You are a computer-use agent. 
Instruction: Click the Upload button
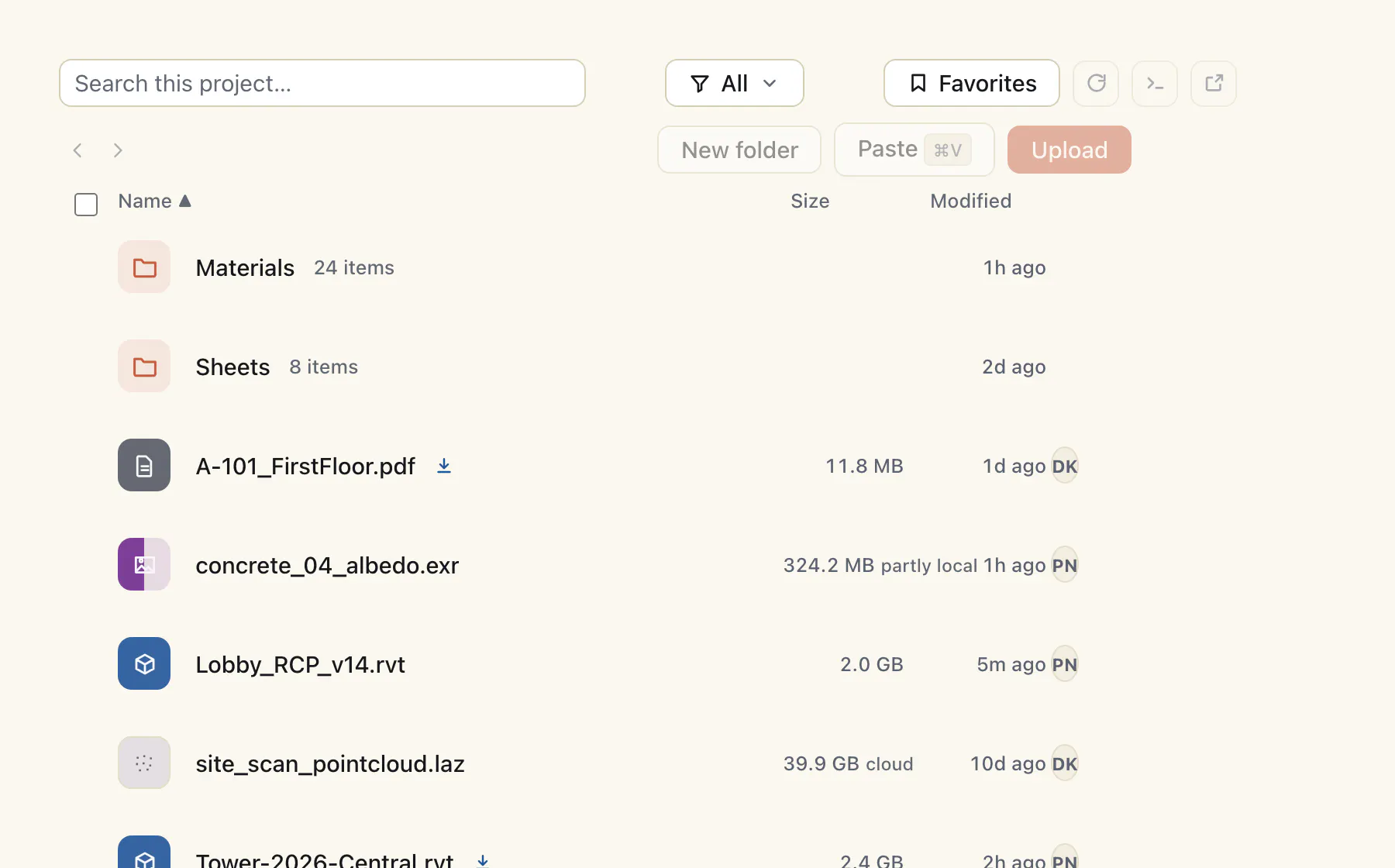(x=1069, y=150)
